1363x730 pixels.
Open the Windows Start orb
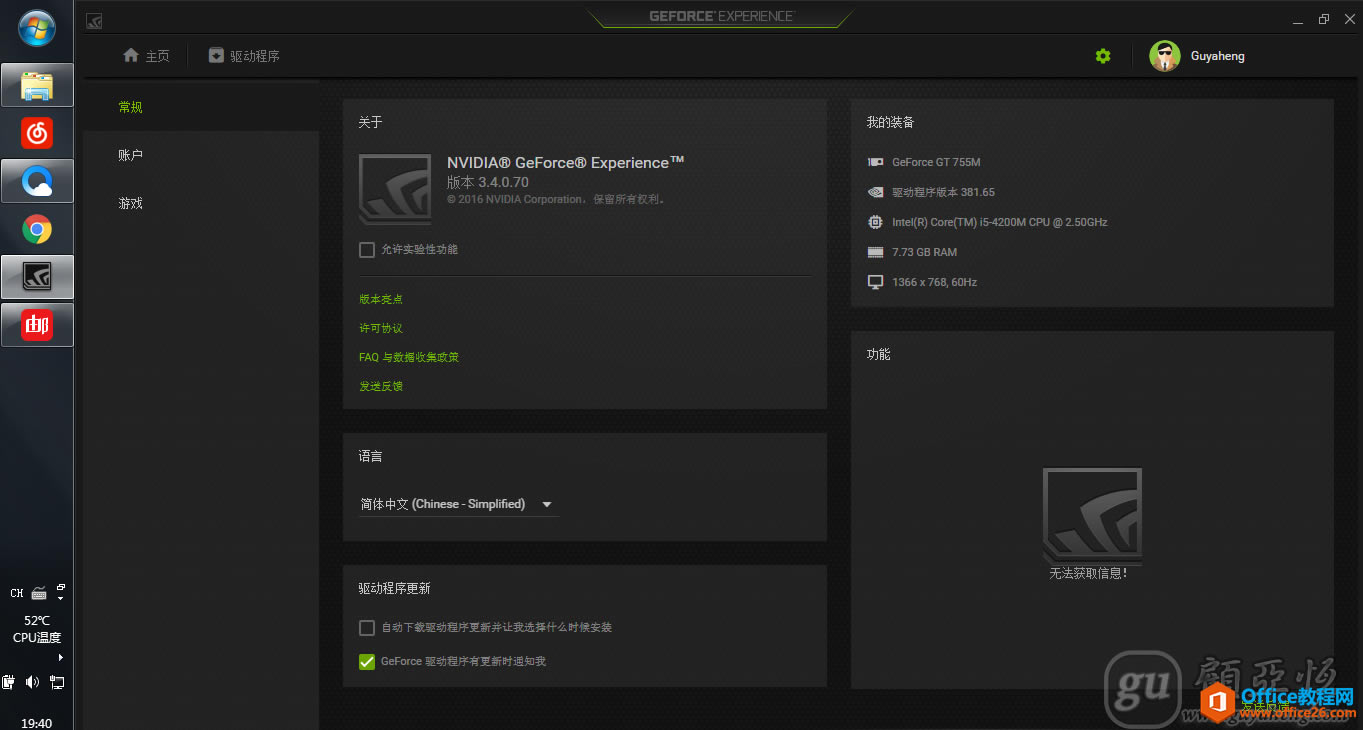(x=37, y=28)
